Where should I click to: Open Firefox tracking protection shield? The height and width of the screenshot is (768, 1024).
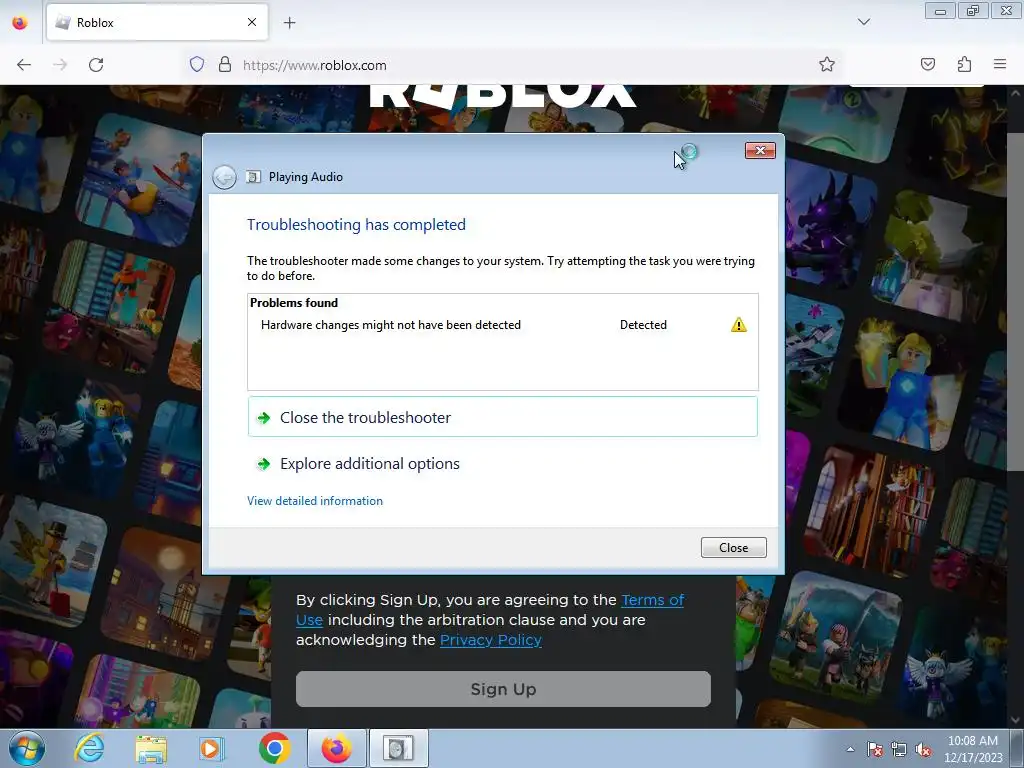pos(197,65)
